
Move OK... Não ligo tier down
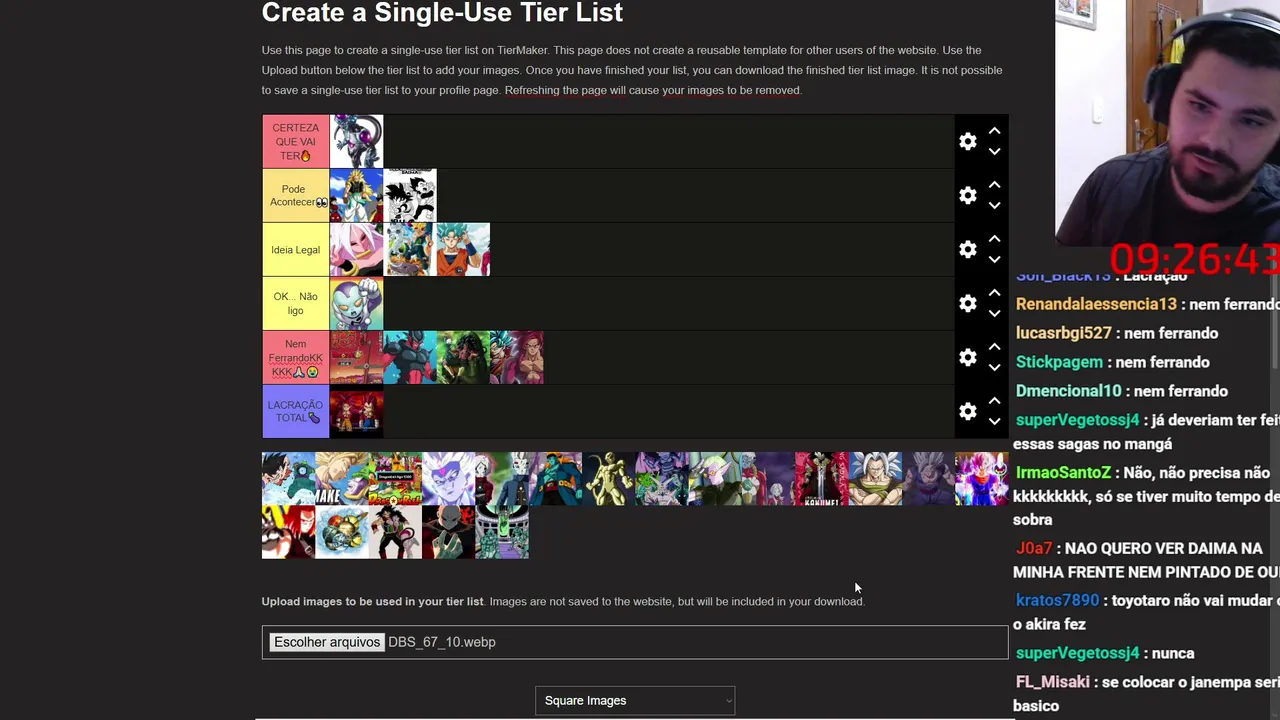click(994, 314)
